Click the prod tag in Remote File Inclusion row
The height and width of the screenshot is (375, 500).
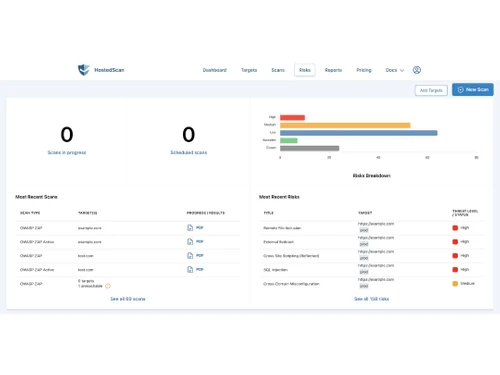364,230
